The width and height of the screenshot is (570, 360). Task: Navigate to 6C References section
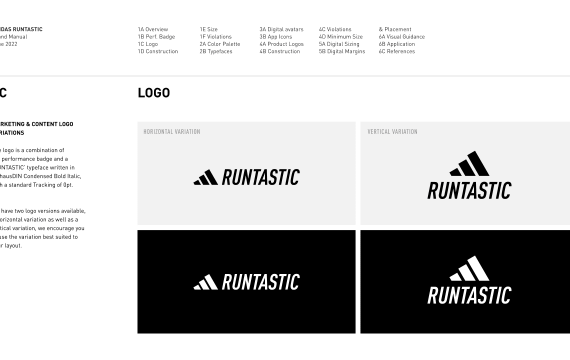pos(397,51)
